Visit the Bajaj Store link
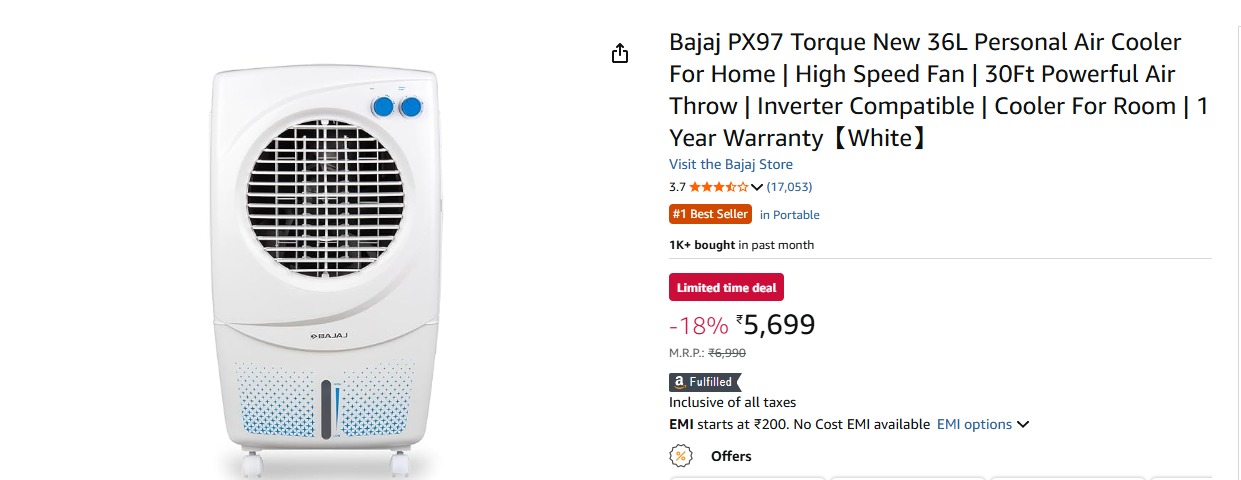The height and width of the screenshot is (480, 1241). pyautogui.click(x=731, y=164)
